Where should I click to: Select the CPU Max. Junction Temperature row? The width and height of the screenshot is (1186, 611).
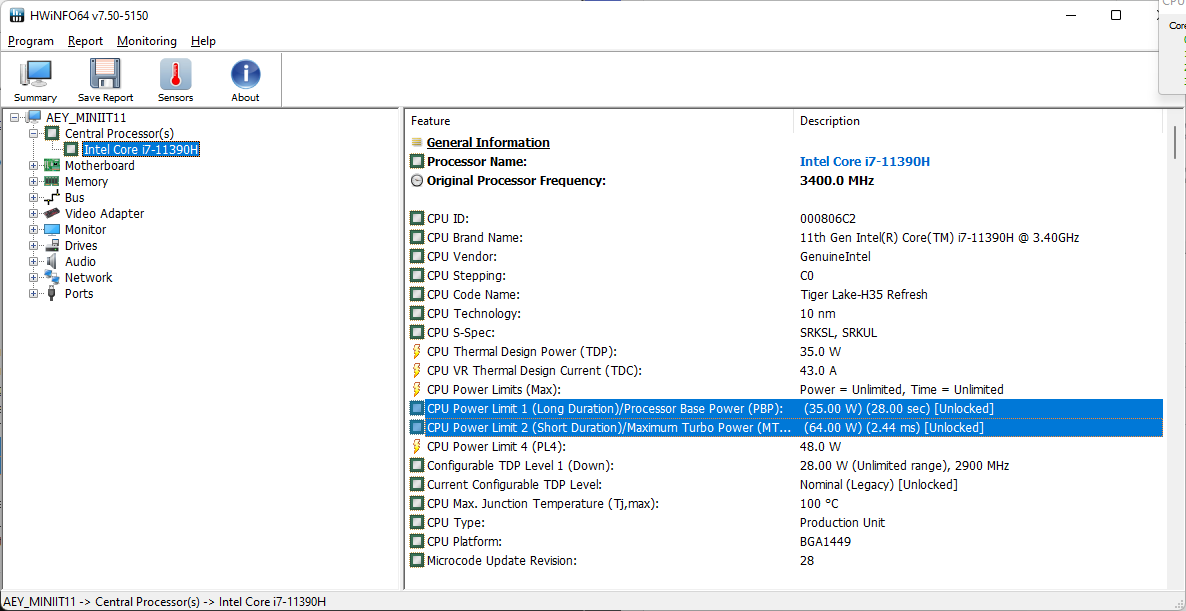[x=785, y=504]
